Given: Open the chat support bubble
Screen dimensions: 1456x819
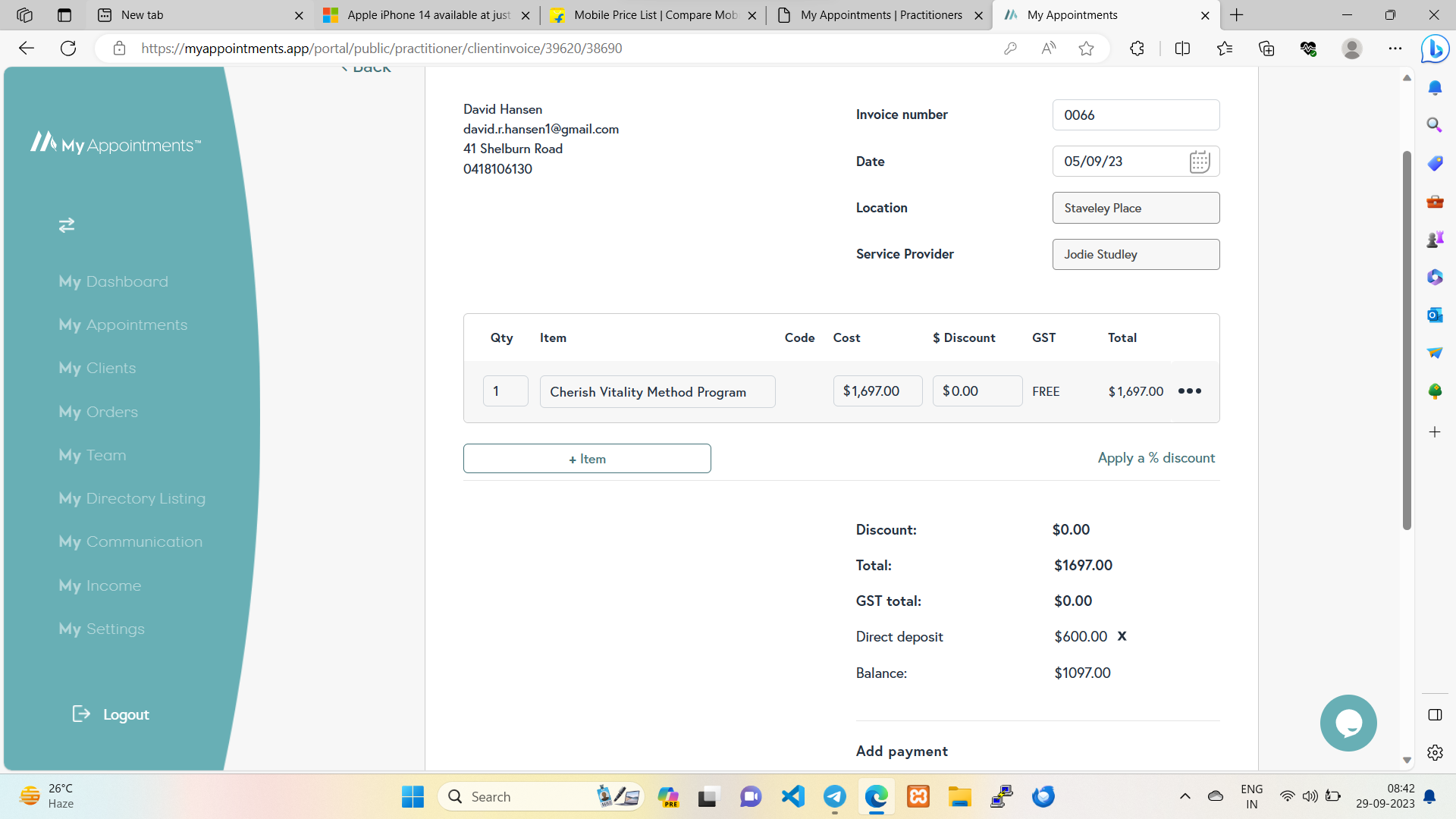Looking at the screenshot, I should [1348, 723].
